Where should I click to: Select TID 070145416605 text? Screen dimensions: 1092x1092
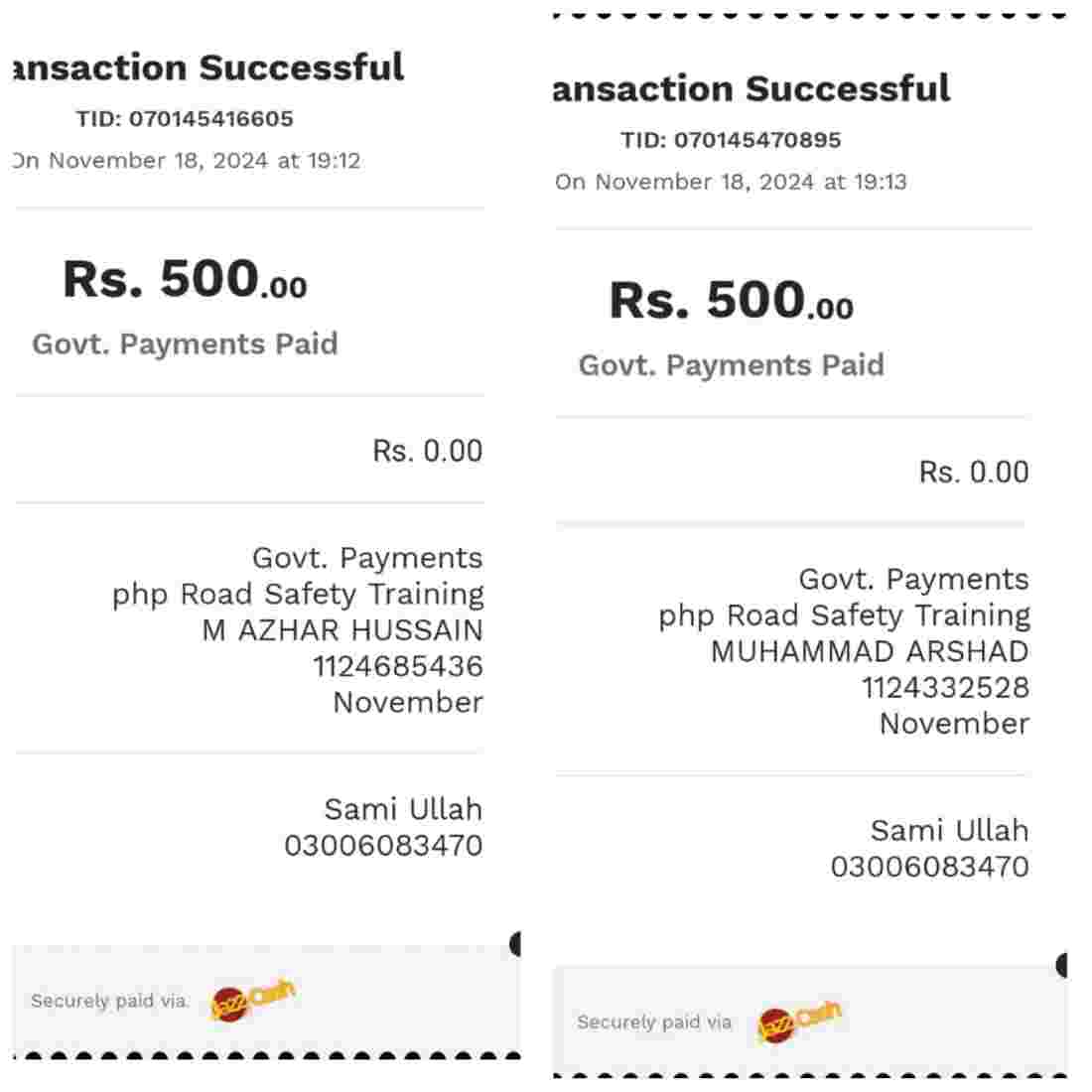click(185, 119)
